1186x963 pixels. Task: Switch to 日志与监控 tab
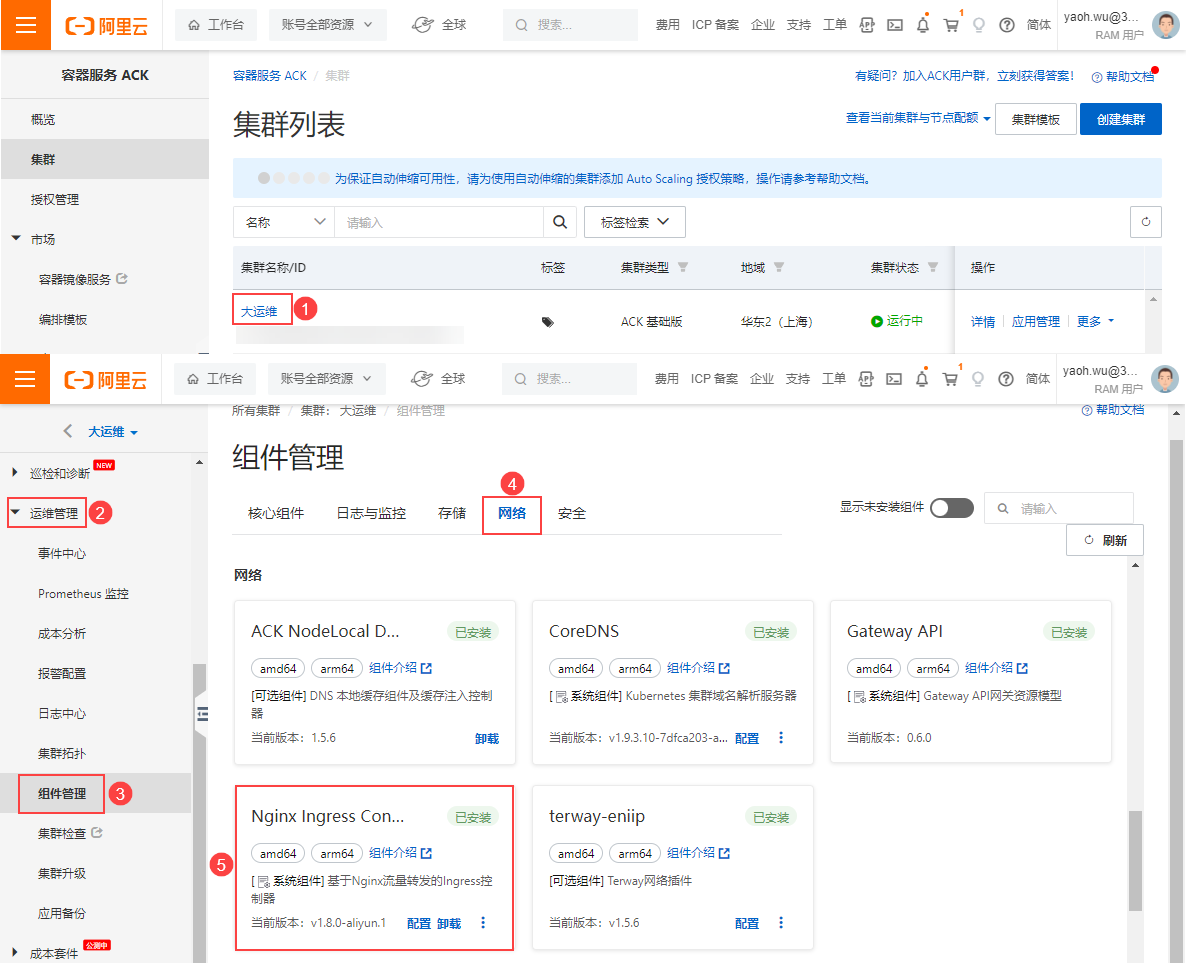click(371, 513)
